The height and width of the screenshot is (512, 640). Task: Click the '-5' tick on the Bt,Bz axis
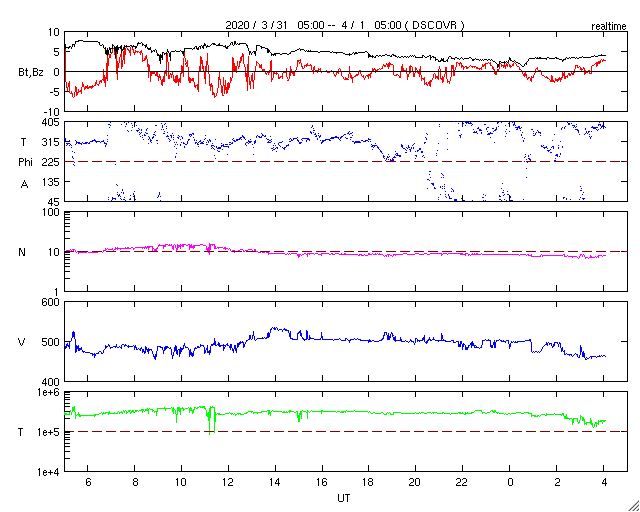click(x=55, y=92)
